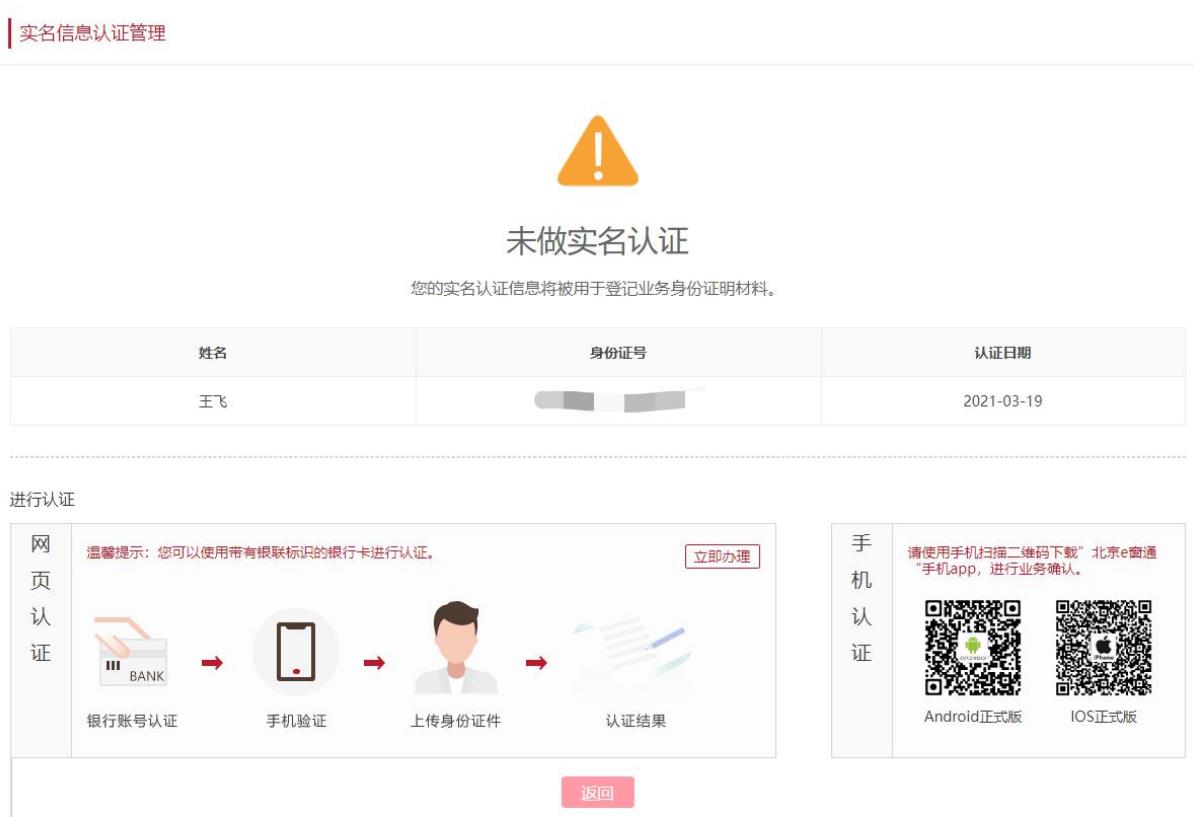
Task: Select the 网页认证 vertical tab
Action: pos(41,599)
